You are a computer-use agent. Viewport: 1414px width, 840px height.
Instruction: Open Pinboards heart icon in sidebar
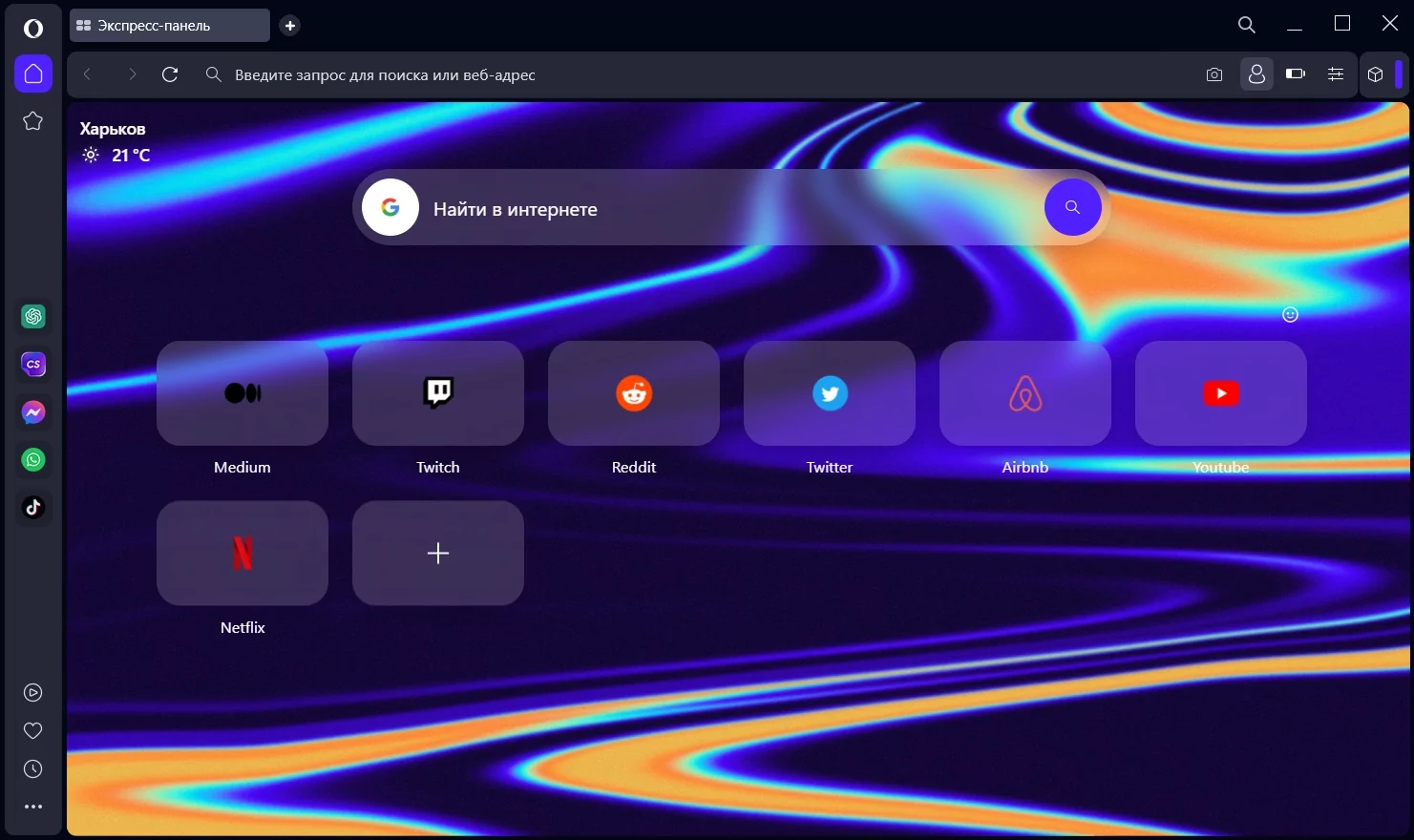click(33, 730)
